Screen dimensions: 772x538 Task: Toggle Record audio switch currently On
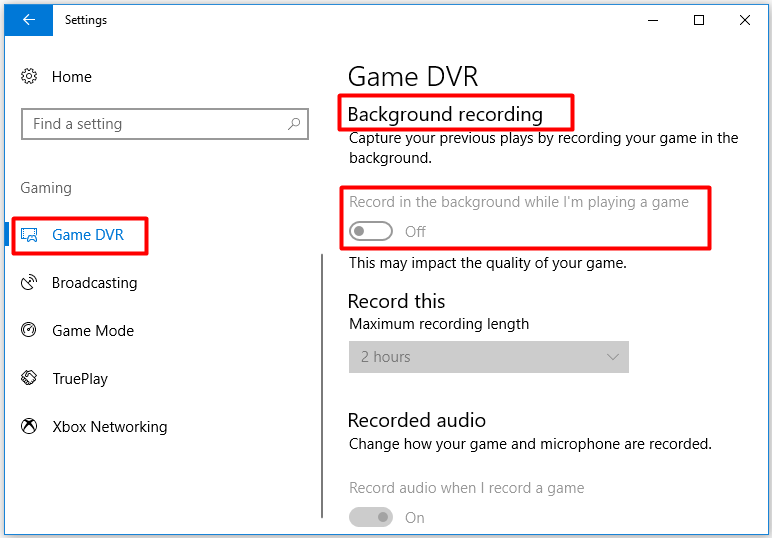[371, 517]
